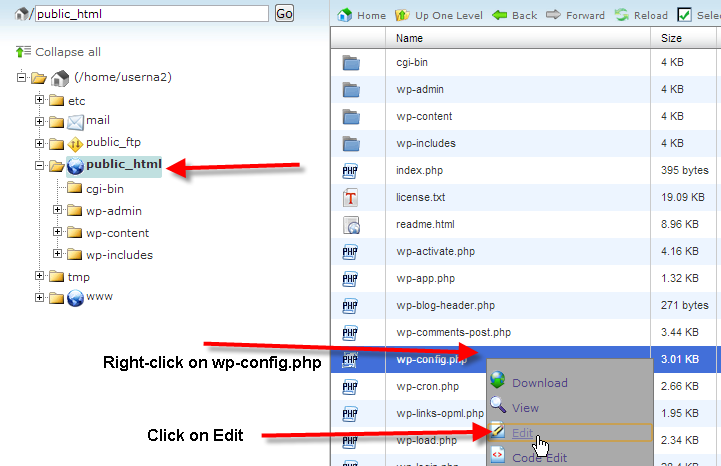Sort by the Size column header
Image resolution: width=721 pixels, height=466 pixels.
pos(684,38)
